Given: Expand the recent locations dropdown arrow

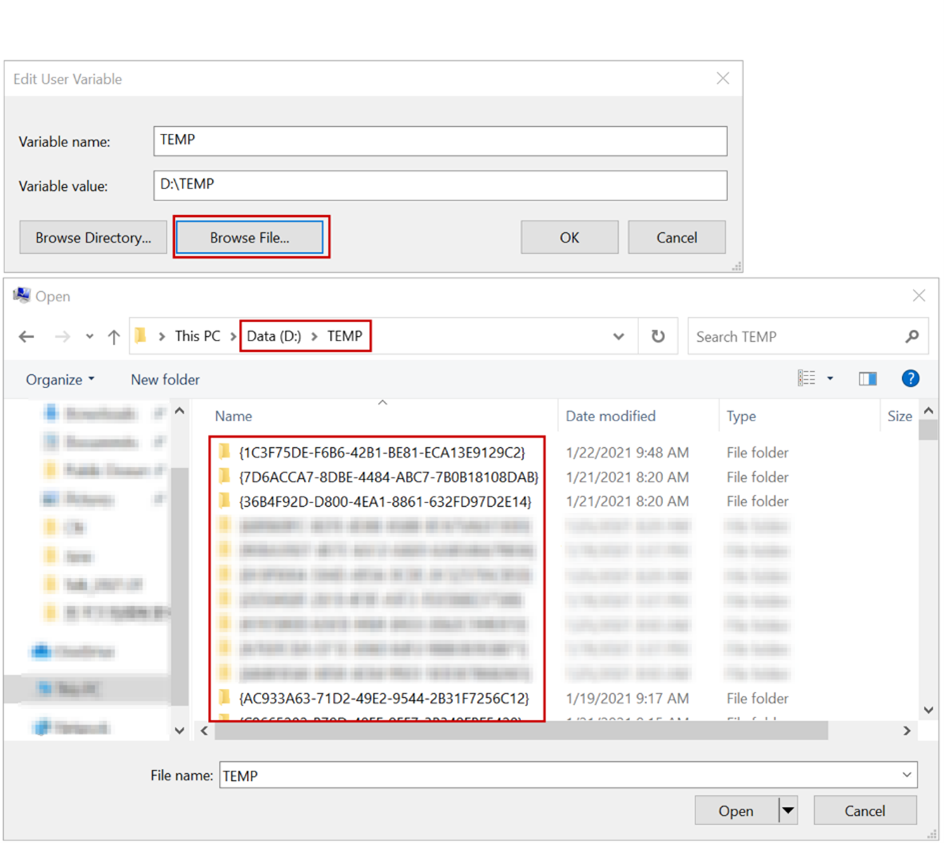Looking at the screenshot, I should point(89,337).
